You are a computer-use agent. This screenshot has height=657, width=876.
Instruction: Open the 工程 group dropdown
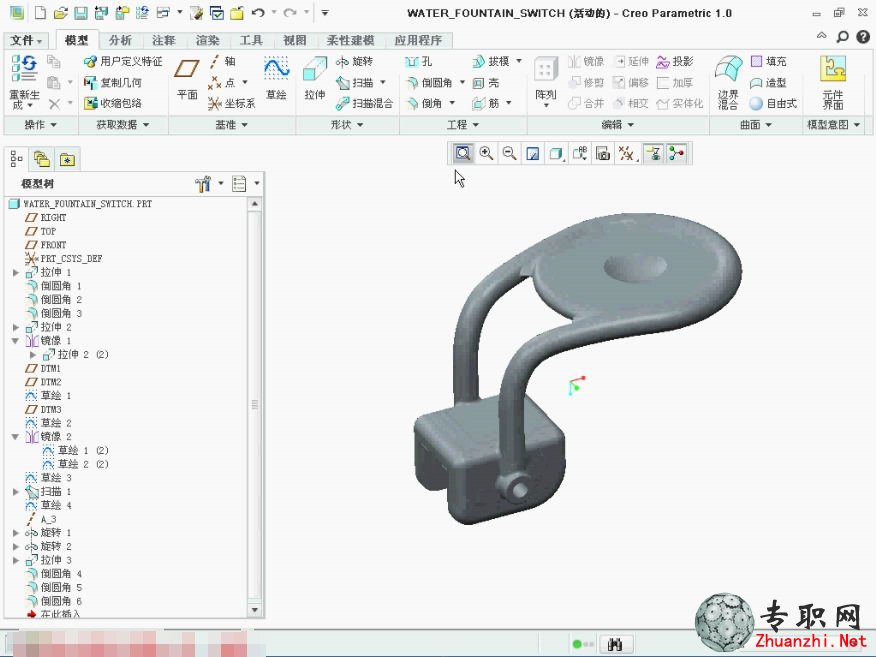(463, 125)
